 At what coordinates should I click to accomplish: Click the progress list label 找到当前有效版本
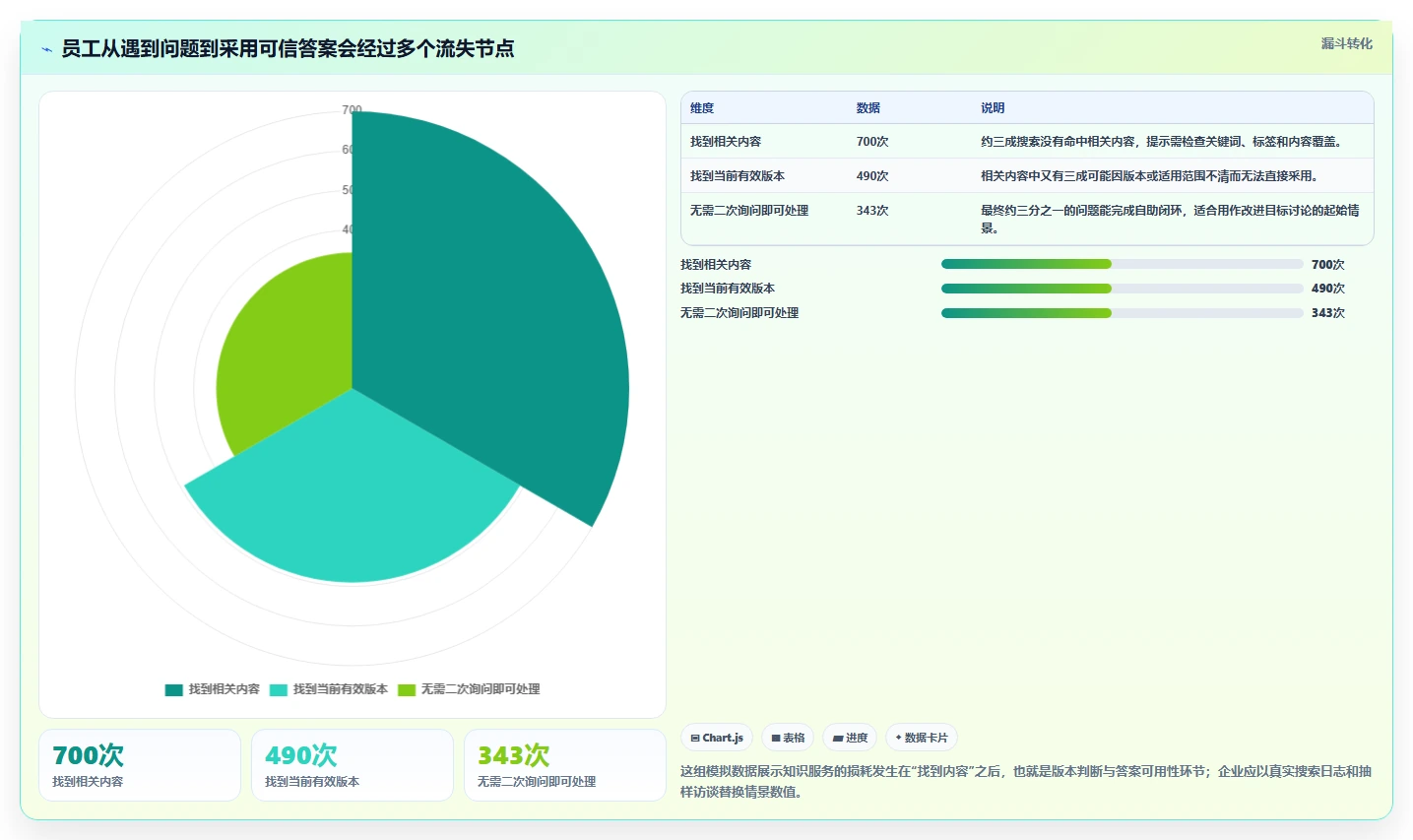click(728, 289)
